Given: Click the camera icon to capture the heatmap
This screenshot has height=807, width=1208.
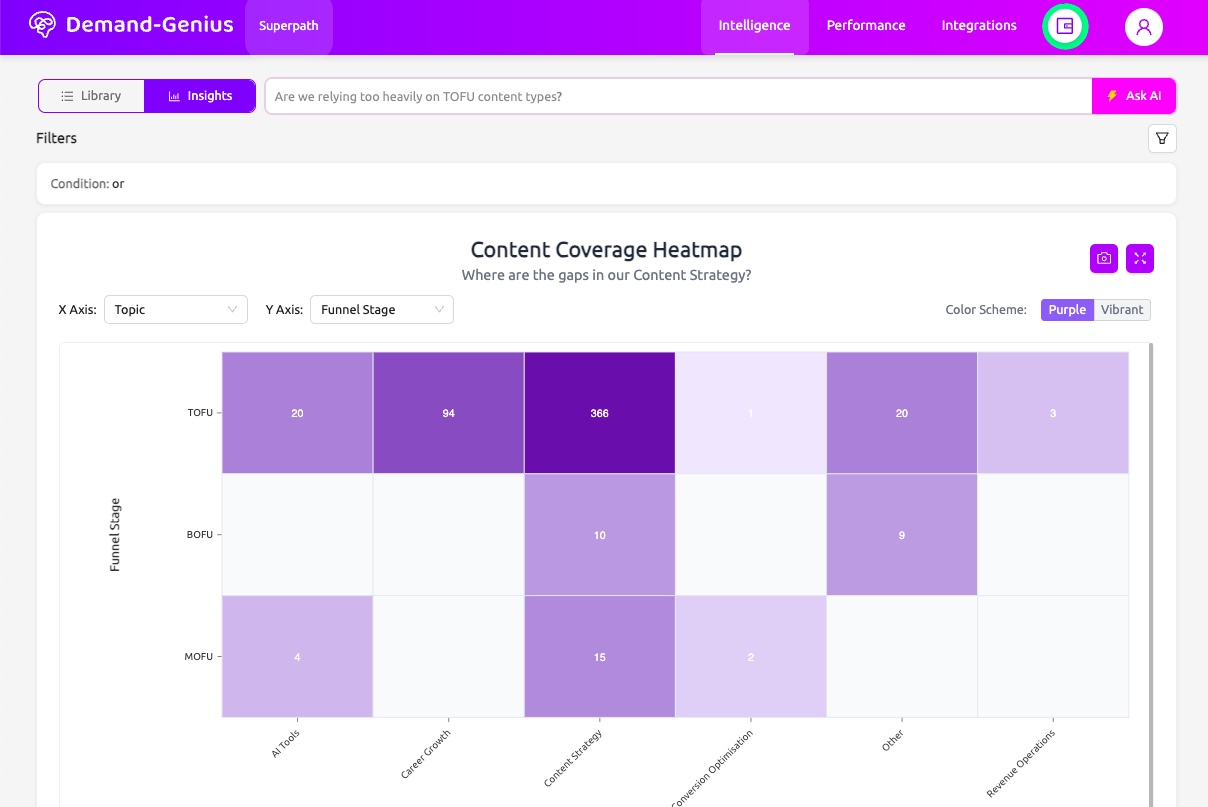Looking at the screenshot, I should pos(1103,258).
